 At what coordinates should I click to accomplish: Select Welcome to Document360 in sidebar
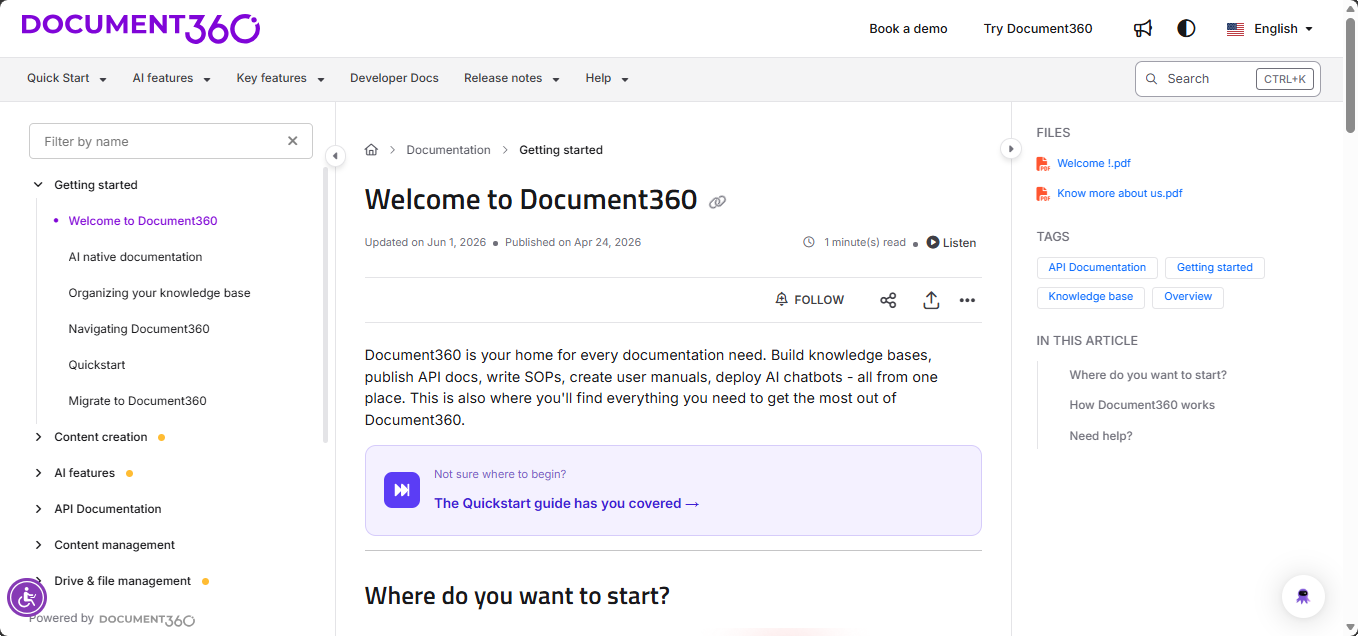click(143, 221)
